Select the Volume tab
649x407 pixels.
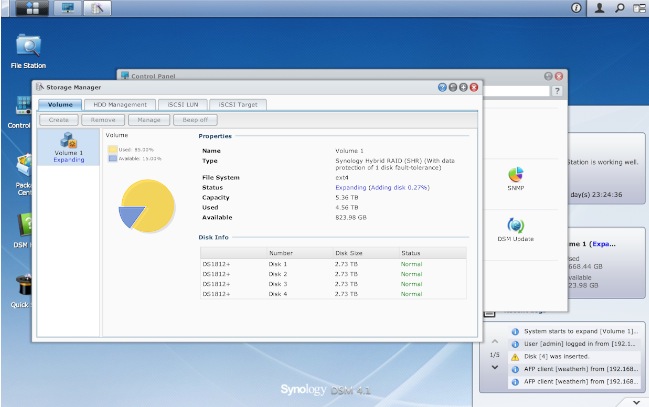pyautogui.click(x=60, y=105)
